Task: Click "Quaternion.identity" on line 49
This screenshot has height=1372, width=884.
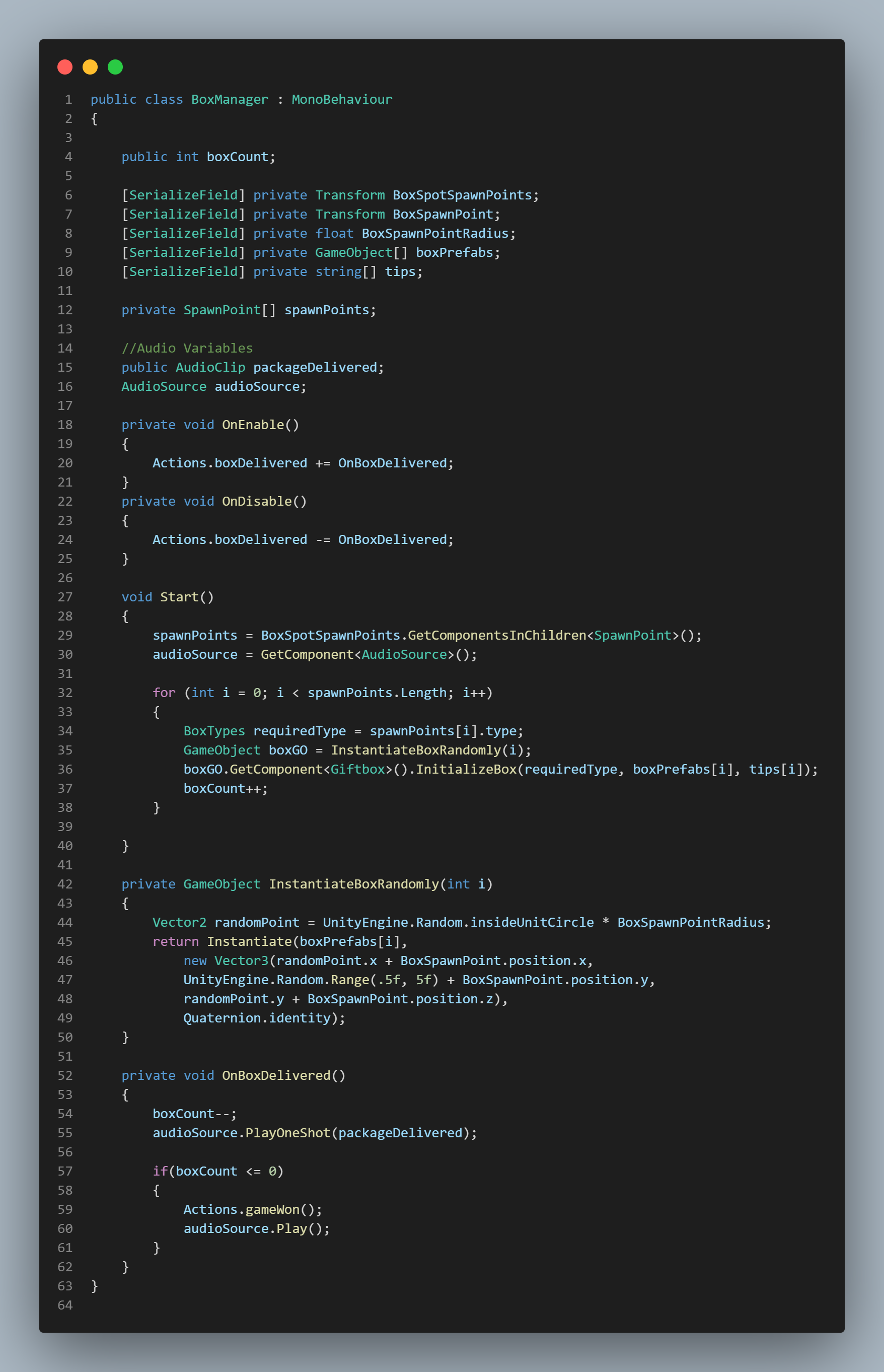Action: (257, 1018)
